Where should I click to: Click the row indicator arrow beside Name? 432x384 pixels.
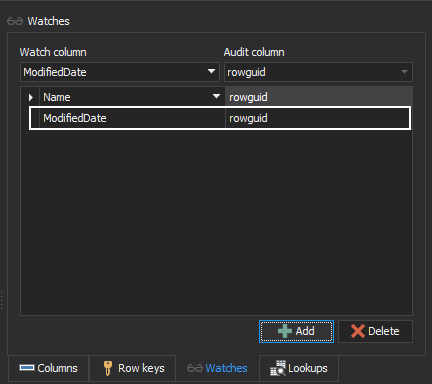pos(31,97)
